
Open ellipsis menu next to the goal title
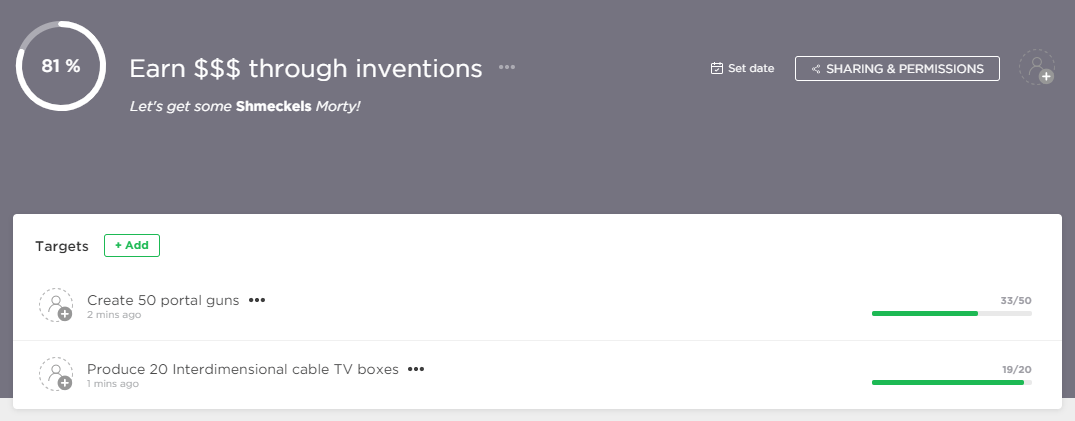507,68
